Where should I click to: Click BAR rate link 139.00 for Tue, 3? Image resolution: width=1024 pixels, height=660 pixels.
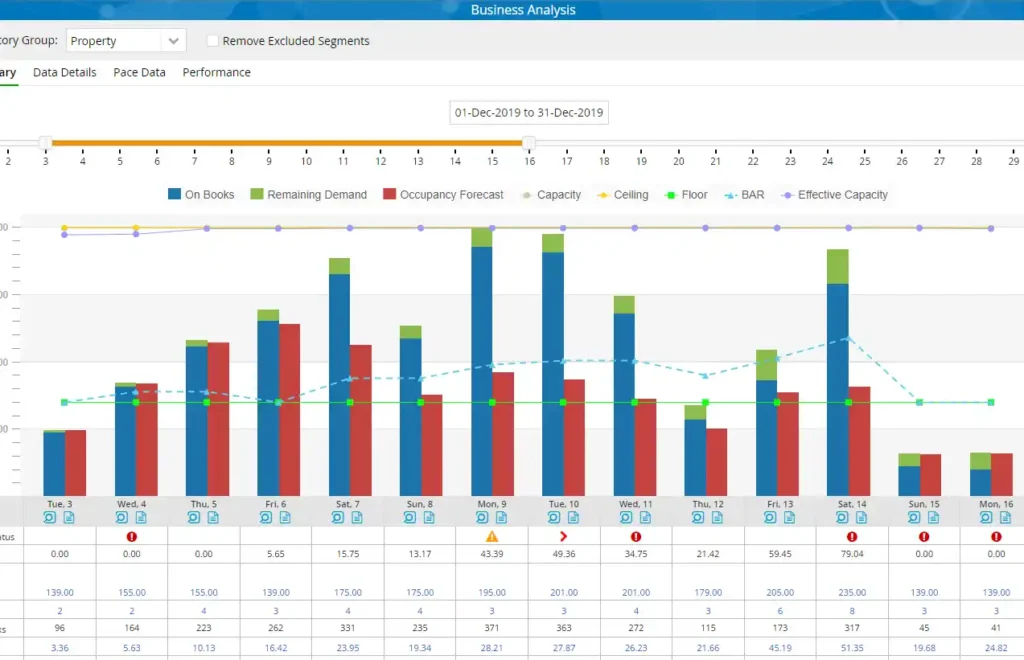tap(59, 593)
